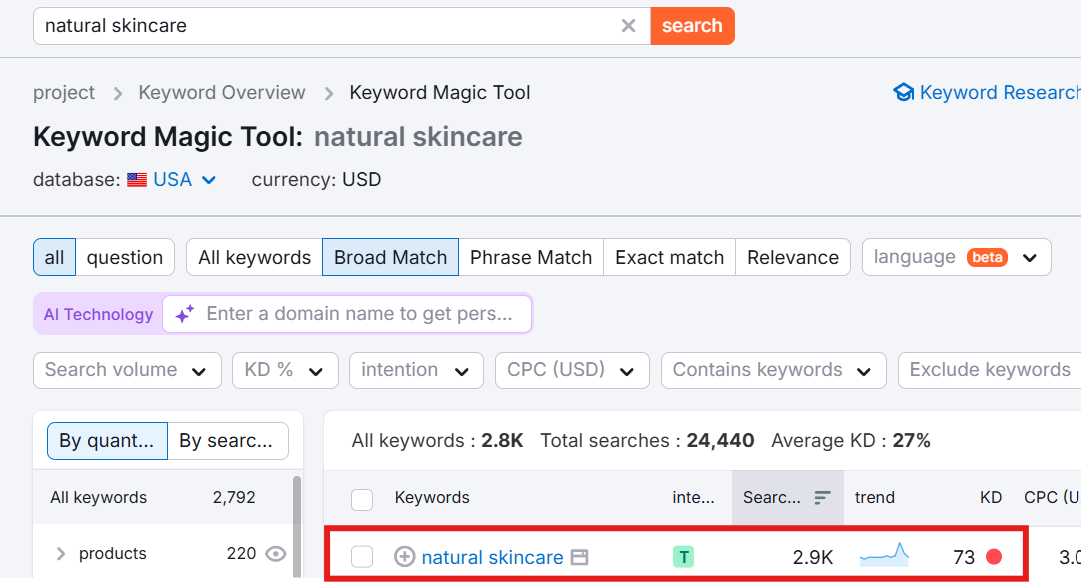1081x582 pixels.
Task: Switch to Broad Match tab
Action: (x=390, y=257)
